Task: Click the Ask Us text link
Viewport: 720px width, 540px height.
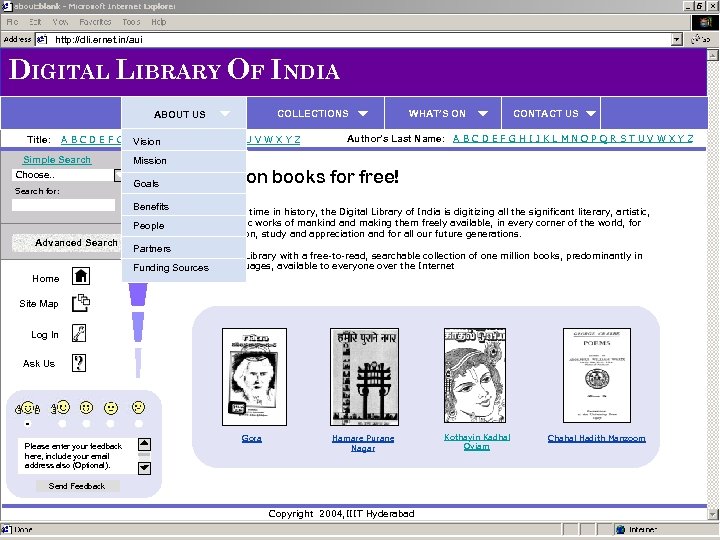Action: pos(39,363)
